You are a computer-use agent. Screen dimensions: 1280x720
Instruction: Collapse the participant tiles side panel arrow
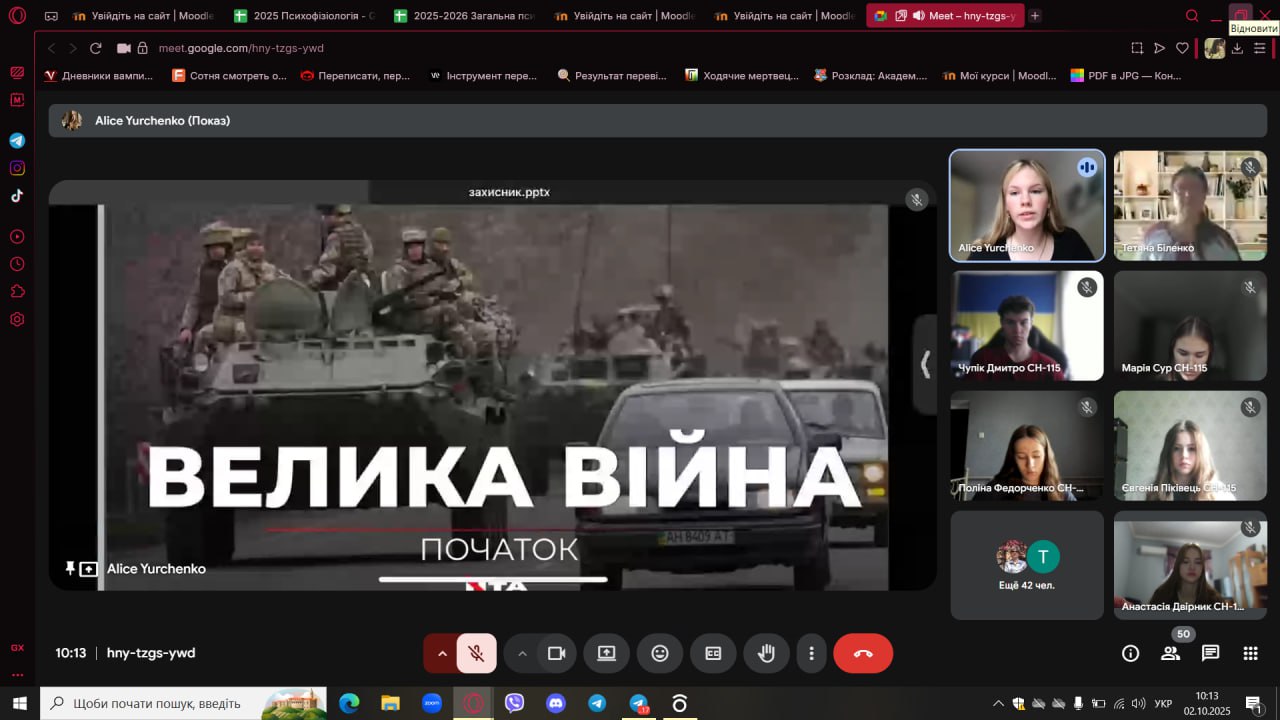pos(925,365)
